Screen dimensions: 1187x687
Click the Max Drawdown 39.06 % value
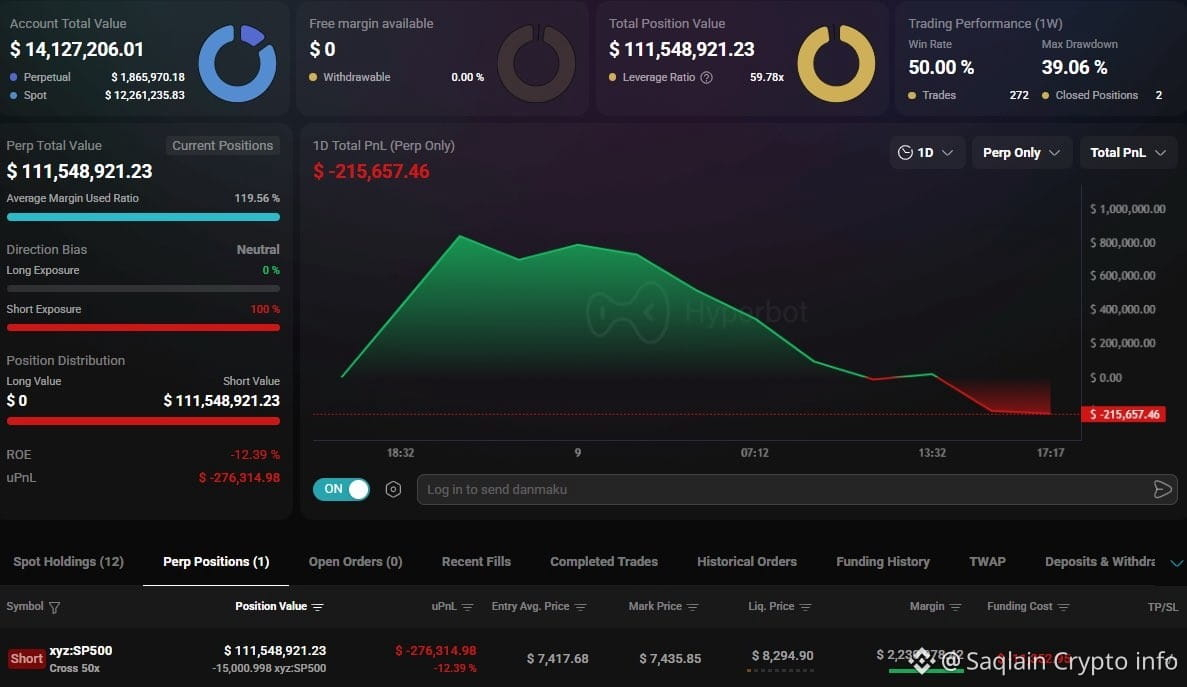pyautogui.click(x=1074, y=67)
